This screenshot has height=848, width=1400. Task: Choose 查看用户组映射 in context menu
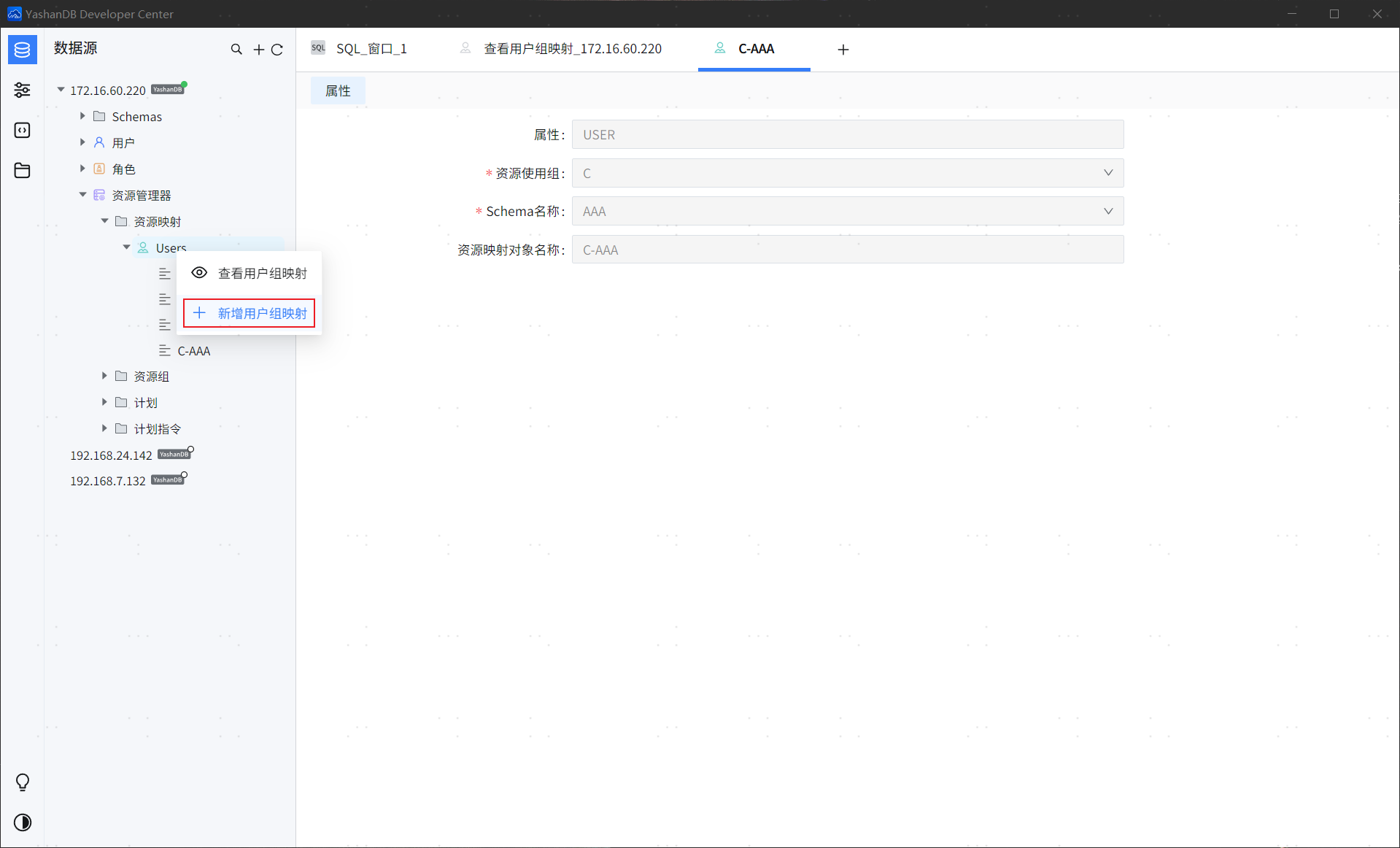tap(250, 273)
